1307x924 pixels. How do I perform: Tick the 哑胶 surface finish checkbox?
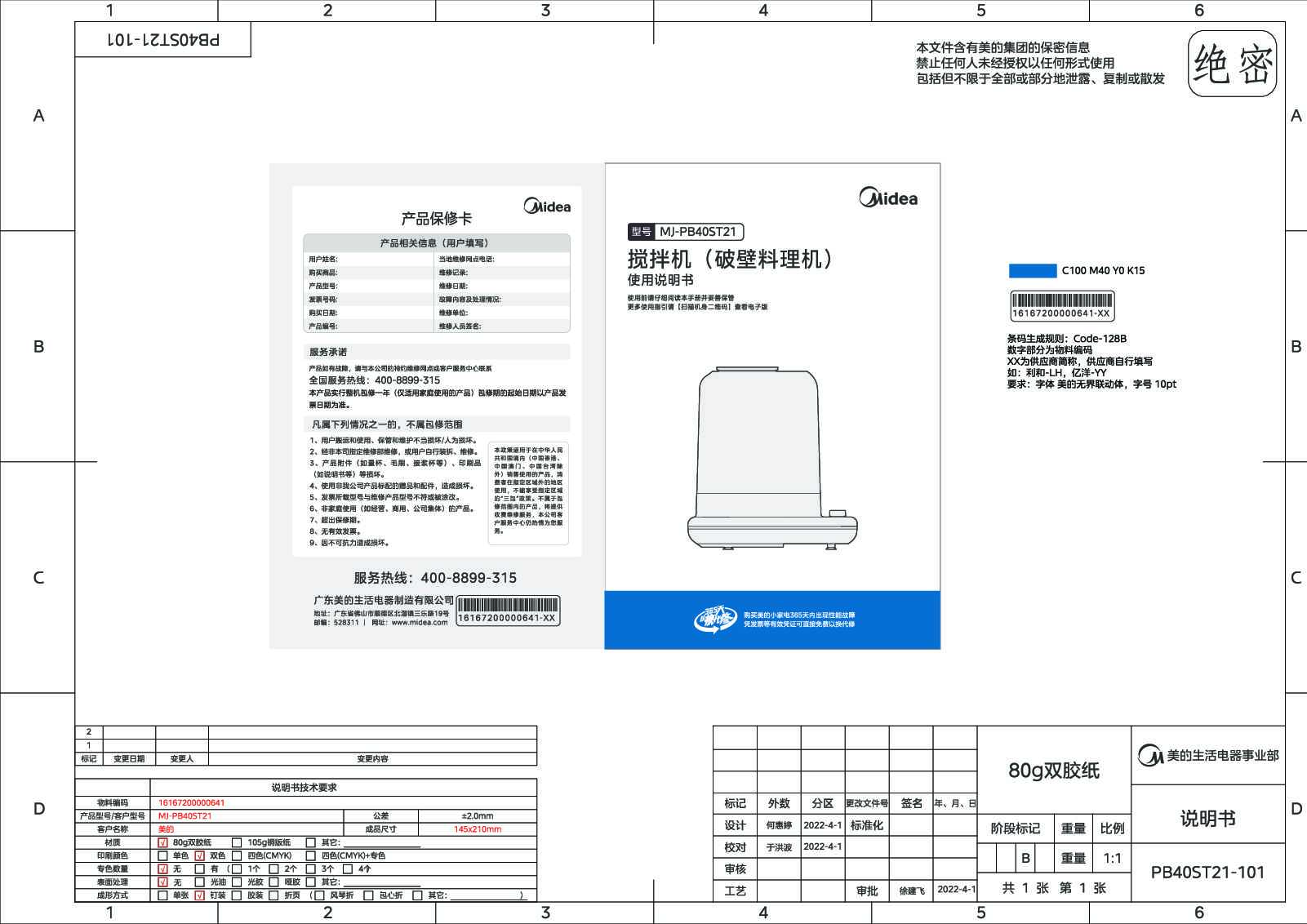(x=273, y=882)
